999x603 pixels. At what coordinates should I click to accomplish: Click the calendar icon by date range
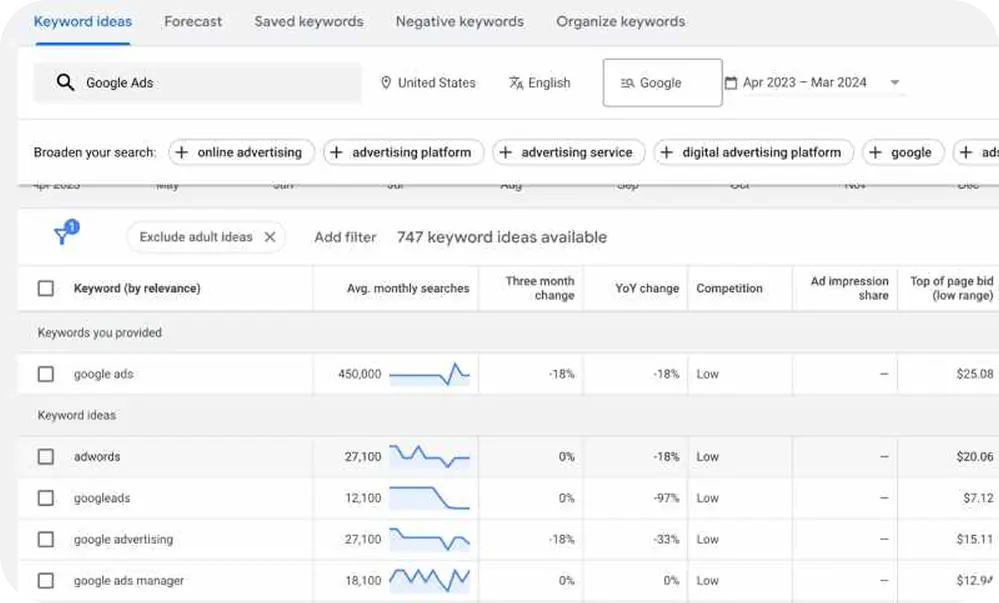tap(731, 83)
